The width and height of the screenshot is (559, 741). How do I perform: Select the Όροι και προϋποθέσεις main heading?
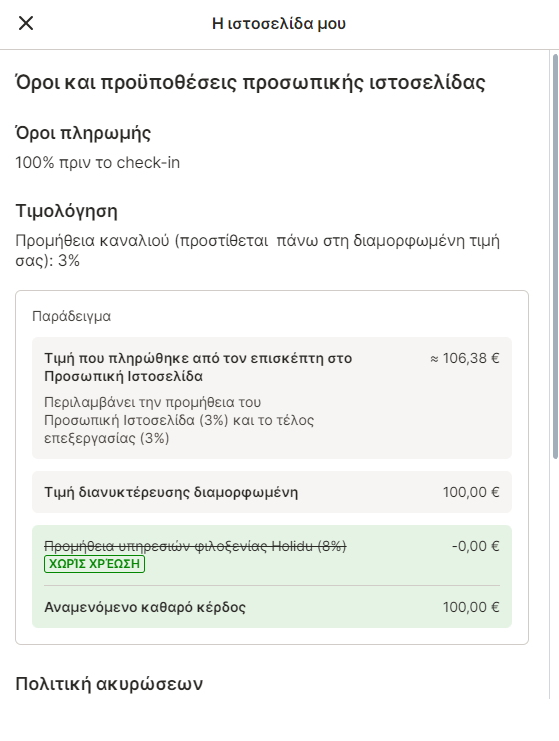click(250, 83)
